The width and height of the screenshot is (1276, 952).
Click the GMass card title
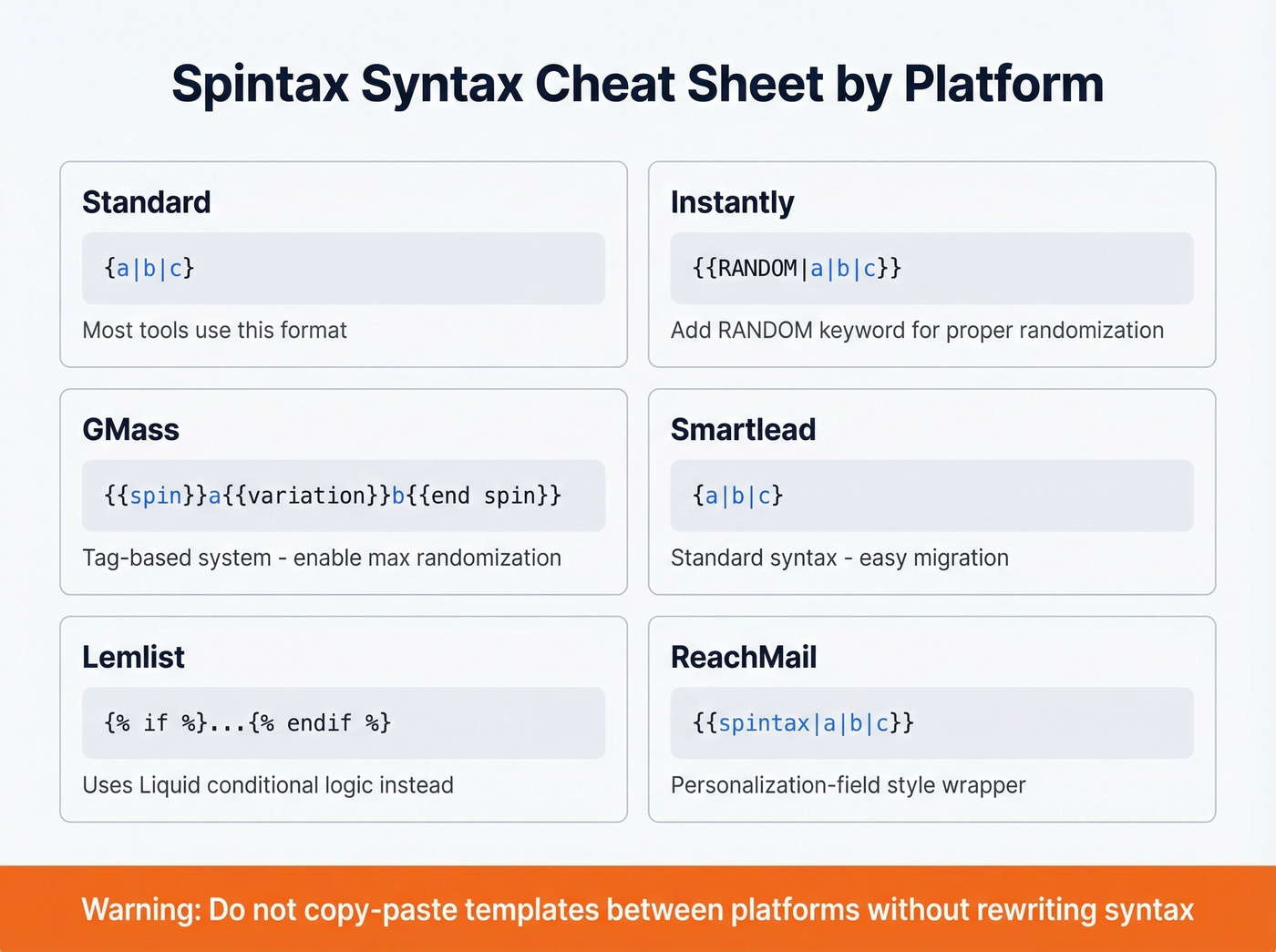(130, 429)
